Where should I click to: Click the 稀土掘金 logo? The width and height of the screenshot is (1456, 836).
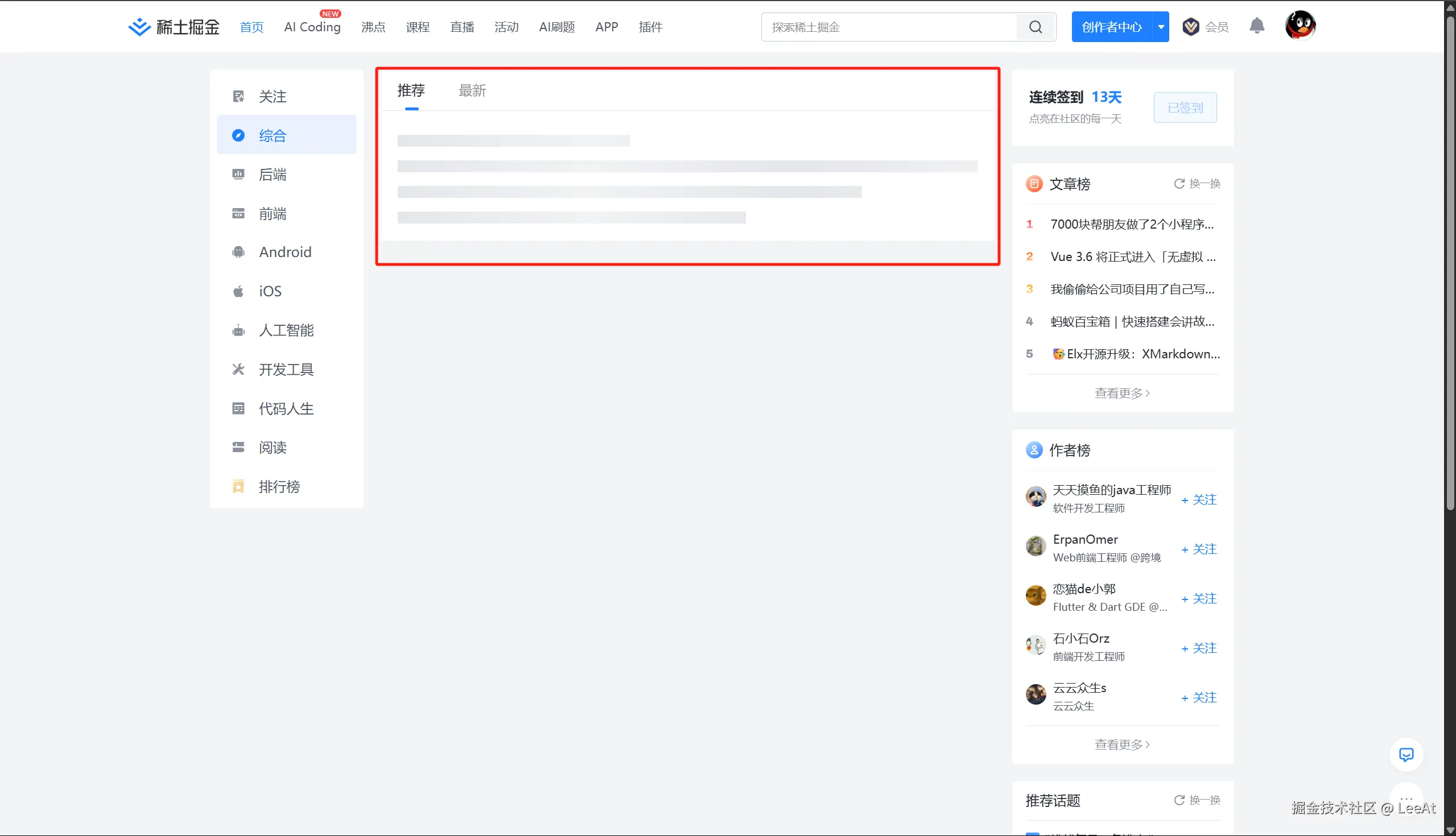(174, 27)
